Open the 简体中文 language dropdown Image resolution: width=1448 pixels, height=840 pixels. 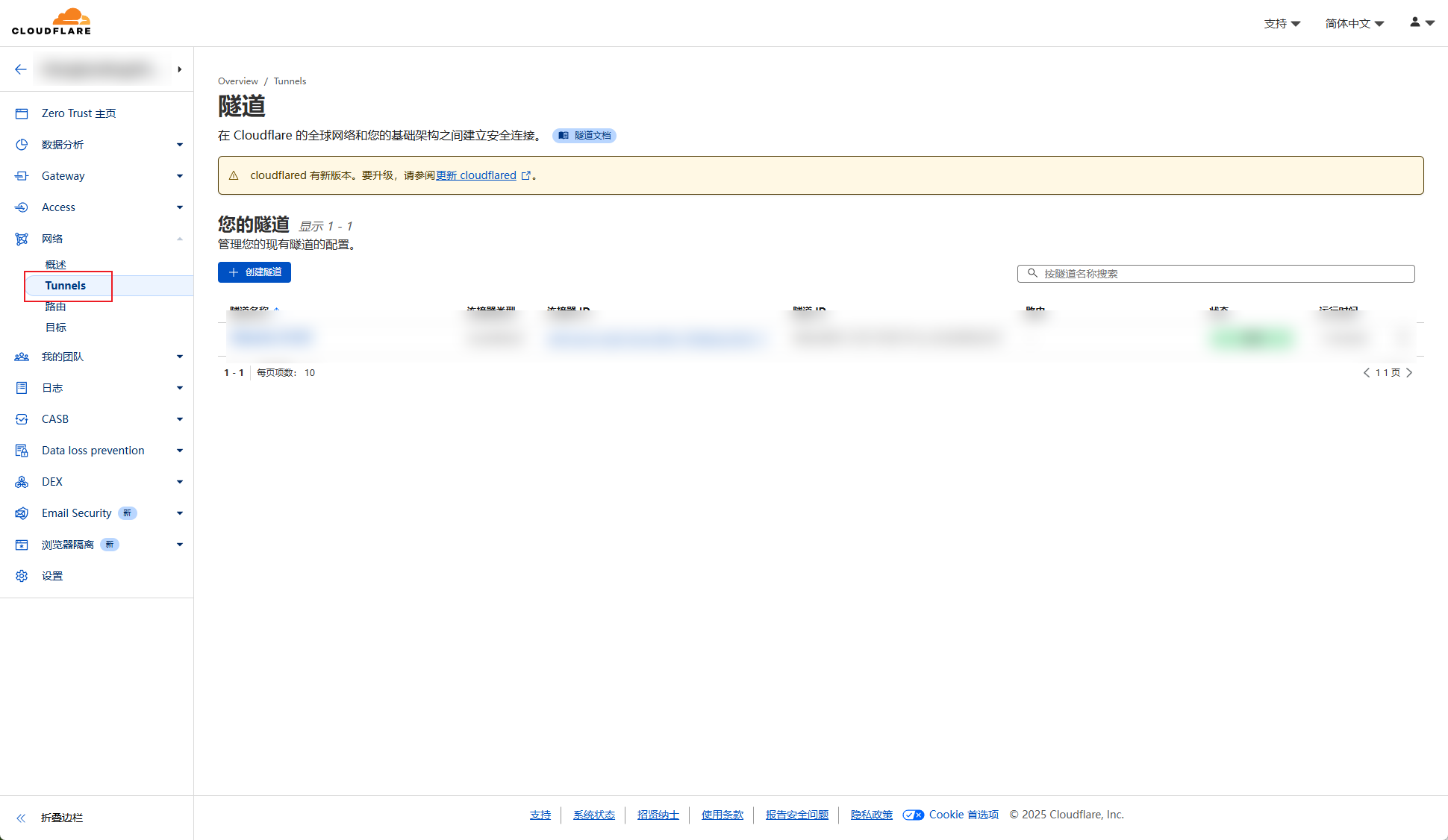[1354, 24]
